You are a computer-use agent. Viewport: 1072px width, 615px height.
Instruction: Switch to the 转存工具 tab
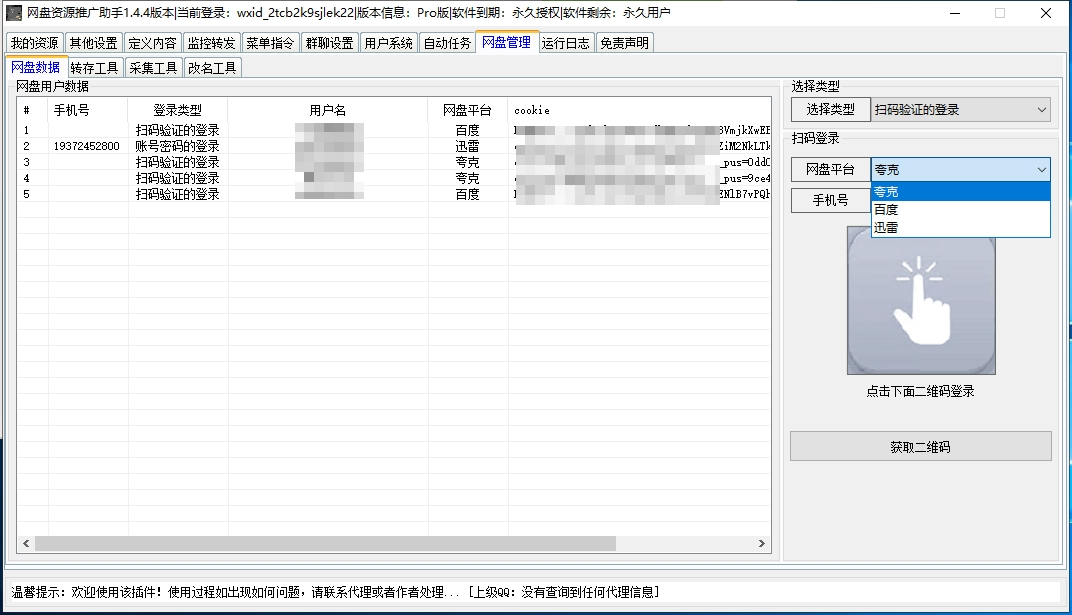point(93,68)
